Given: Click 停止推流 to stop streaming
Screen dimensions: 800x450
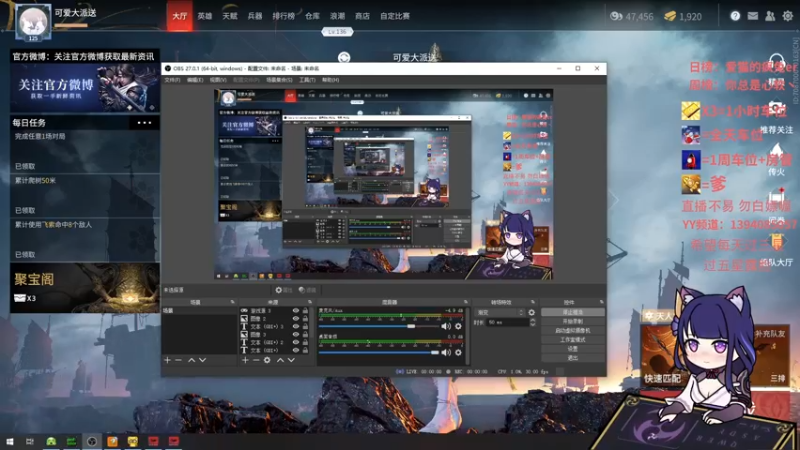Looking at the screenshot, I should click(x=572, y=312).
